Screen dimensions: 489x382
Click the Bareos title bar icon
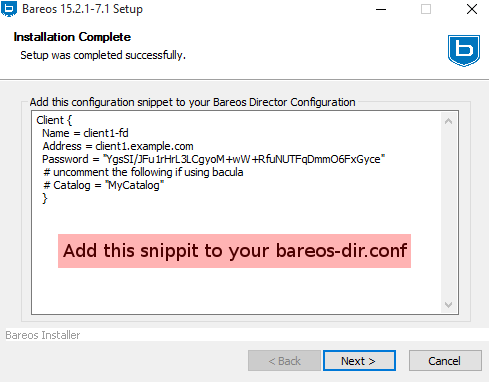9,9
